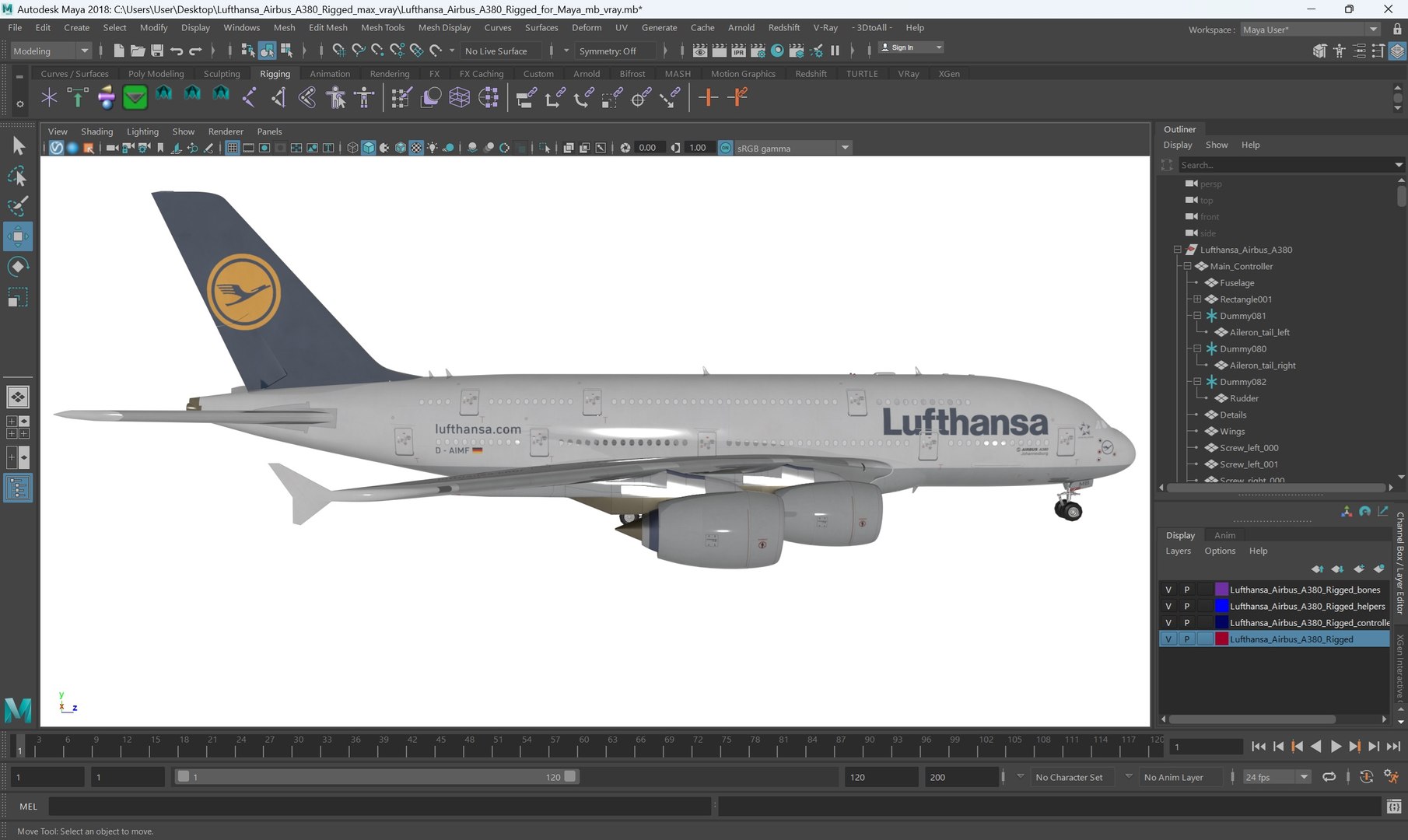The image size is (1408, 840).
Task: Toggle playback P of Rigged_helpers layer
Action: coord(1186,606)
